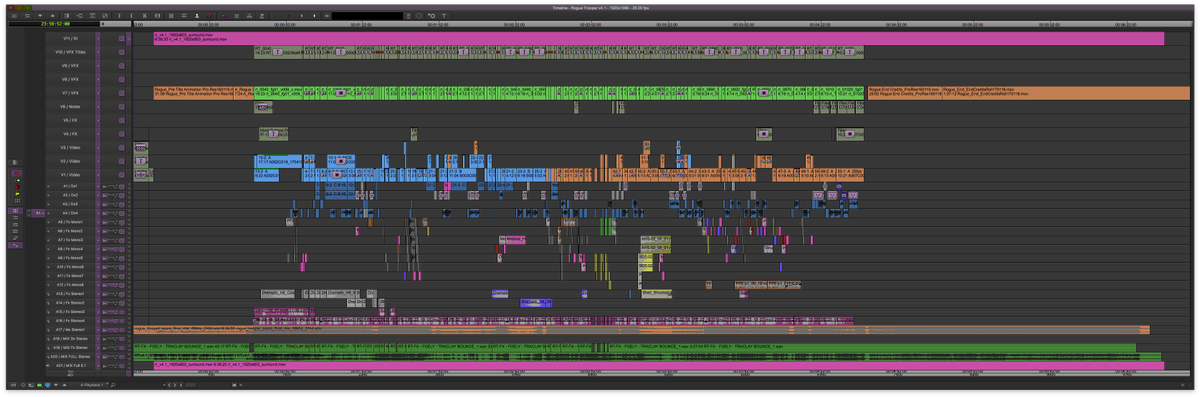1200x397 pixels.
Task: Select the long orange music clip on A17
Action: pyautogui.click(x=640, y=329)
